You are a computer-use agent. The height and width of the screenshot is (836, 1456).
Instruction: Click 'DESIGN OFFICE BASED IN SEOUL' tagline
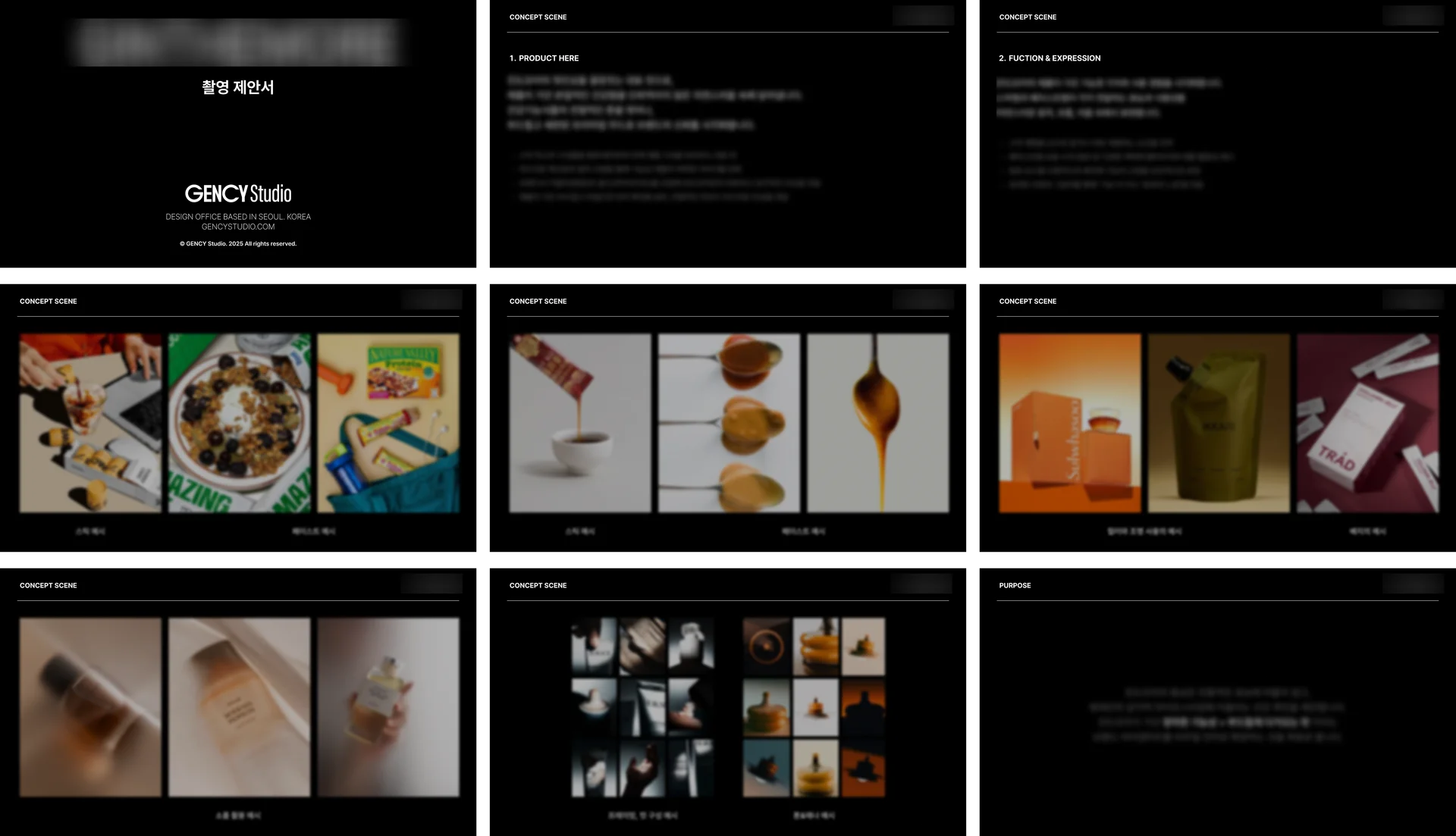click(238, 217)
